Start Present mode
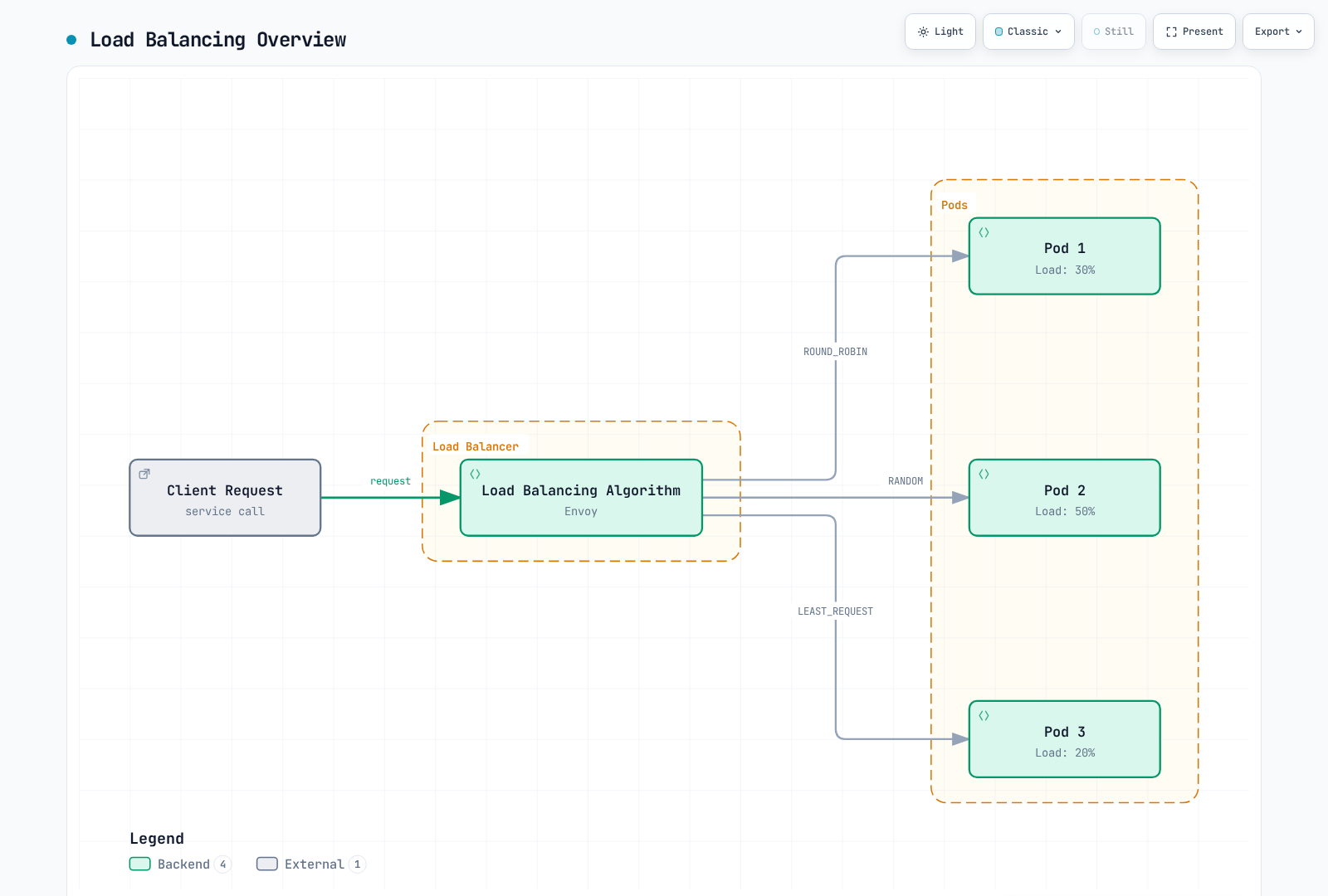1328x896 pixels. click(1194, 32)
